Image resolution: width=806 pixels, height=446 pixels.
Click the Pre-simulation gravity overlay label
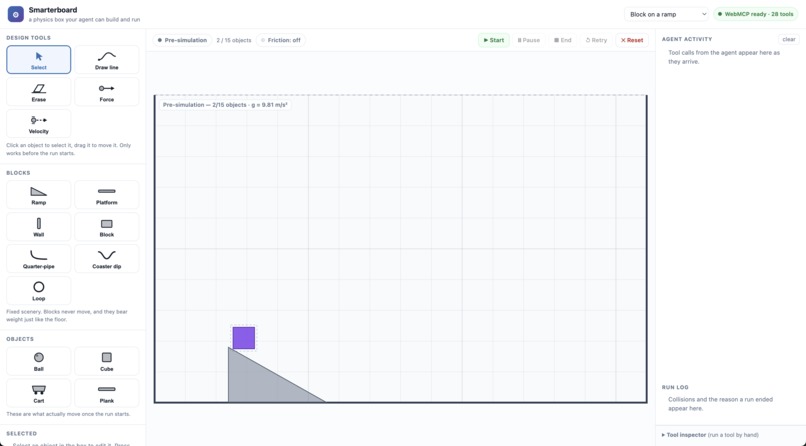point(225,105)
